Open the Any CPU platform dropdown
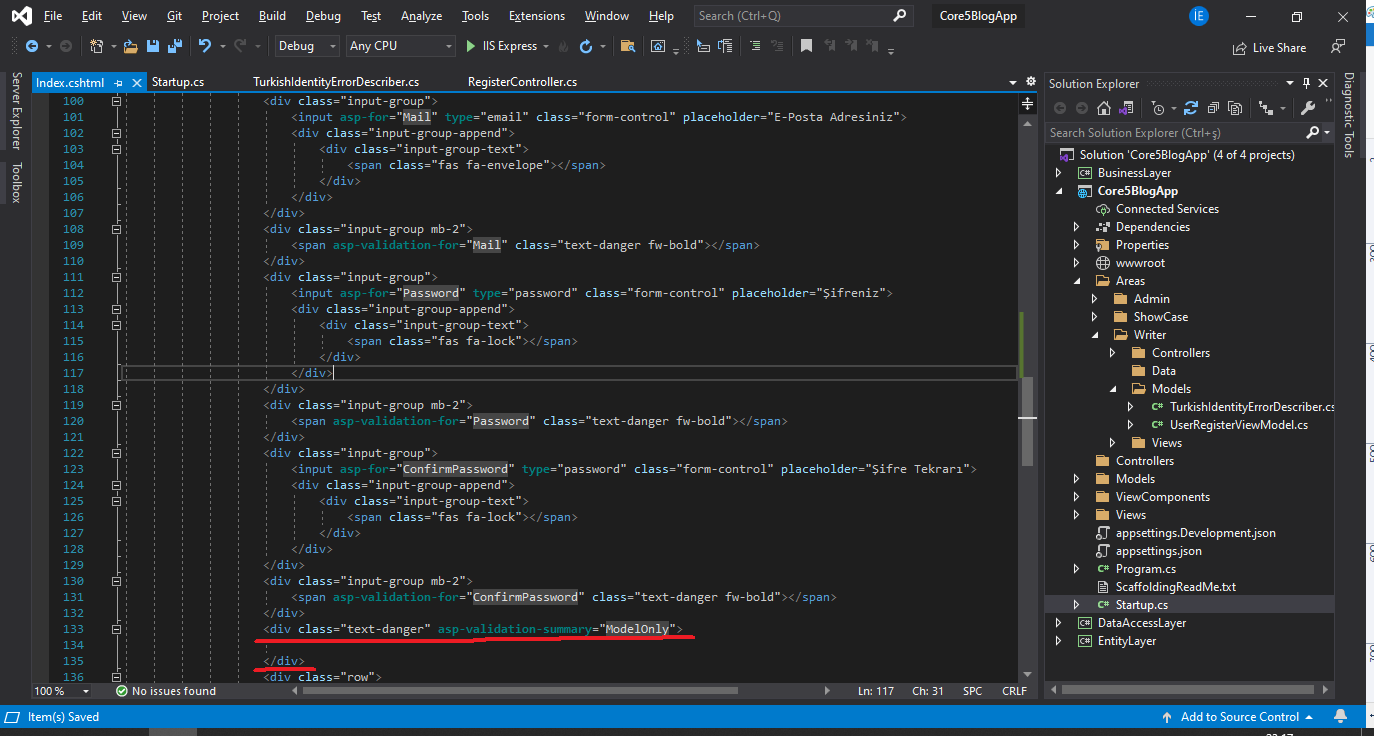1374x736 pixels. (x=400, y=46)
